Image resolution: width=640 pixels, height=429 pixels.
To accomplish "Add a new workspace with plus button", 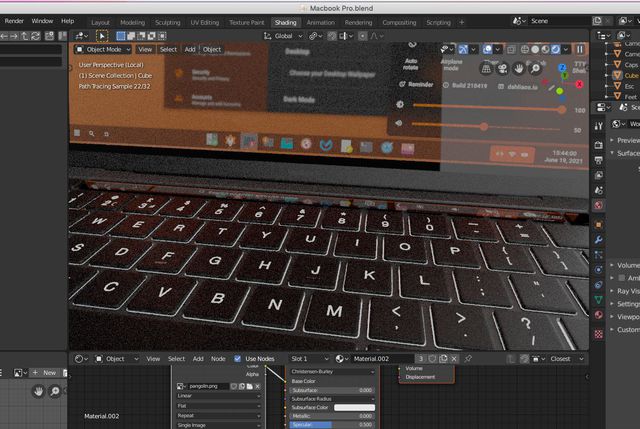I will tap(462, 22).
